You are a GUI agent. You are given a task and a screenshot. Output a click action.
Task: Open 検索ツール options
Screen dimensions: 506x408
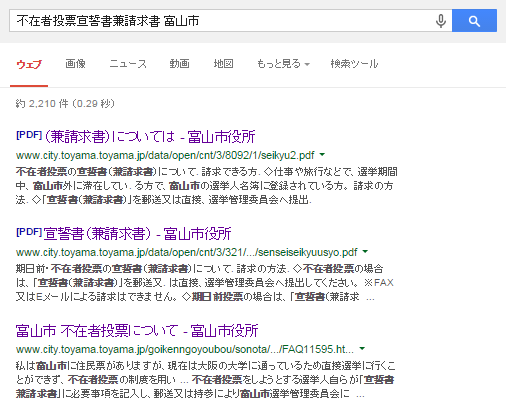click(x=354, y=63)
